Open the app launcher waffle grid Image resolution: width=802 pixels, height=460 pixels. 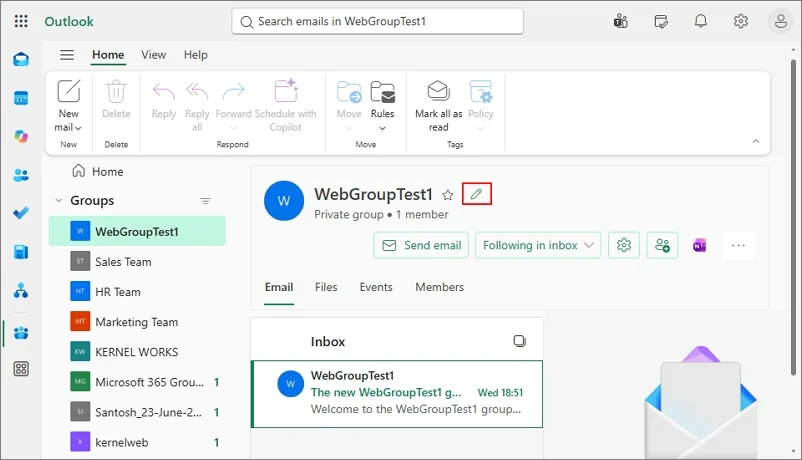(21, 21)
